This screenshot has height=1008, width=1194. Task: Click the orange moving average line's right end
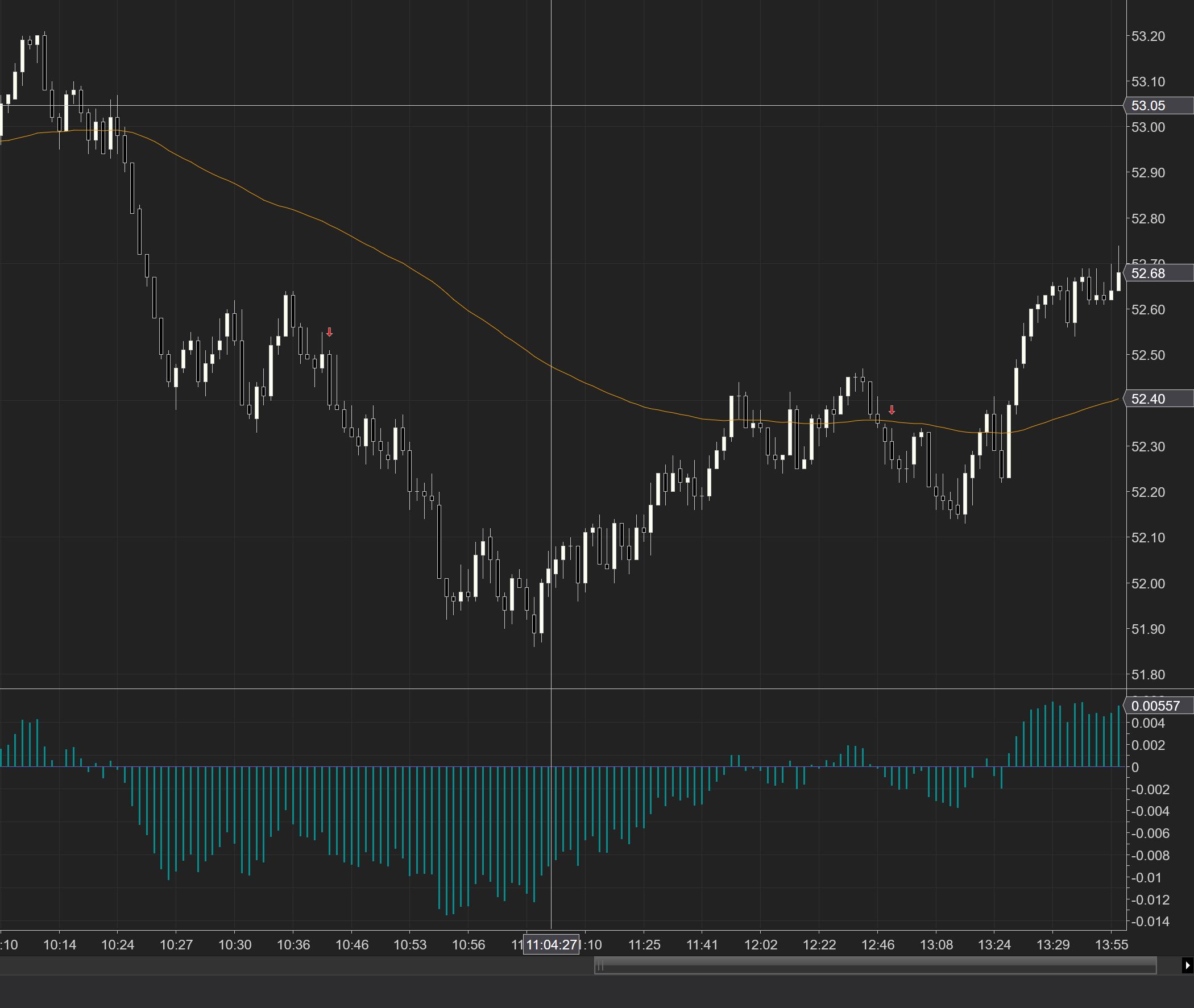(1117, 399)
